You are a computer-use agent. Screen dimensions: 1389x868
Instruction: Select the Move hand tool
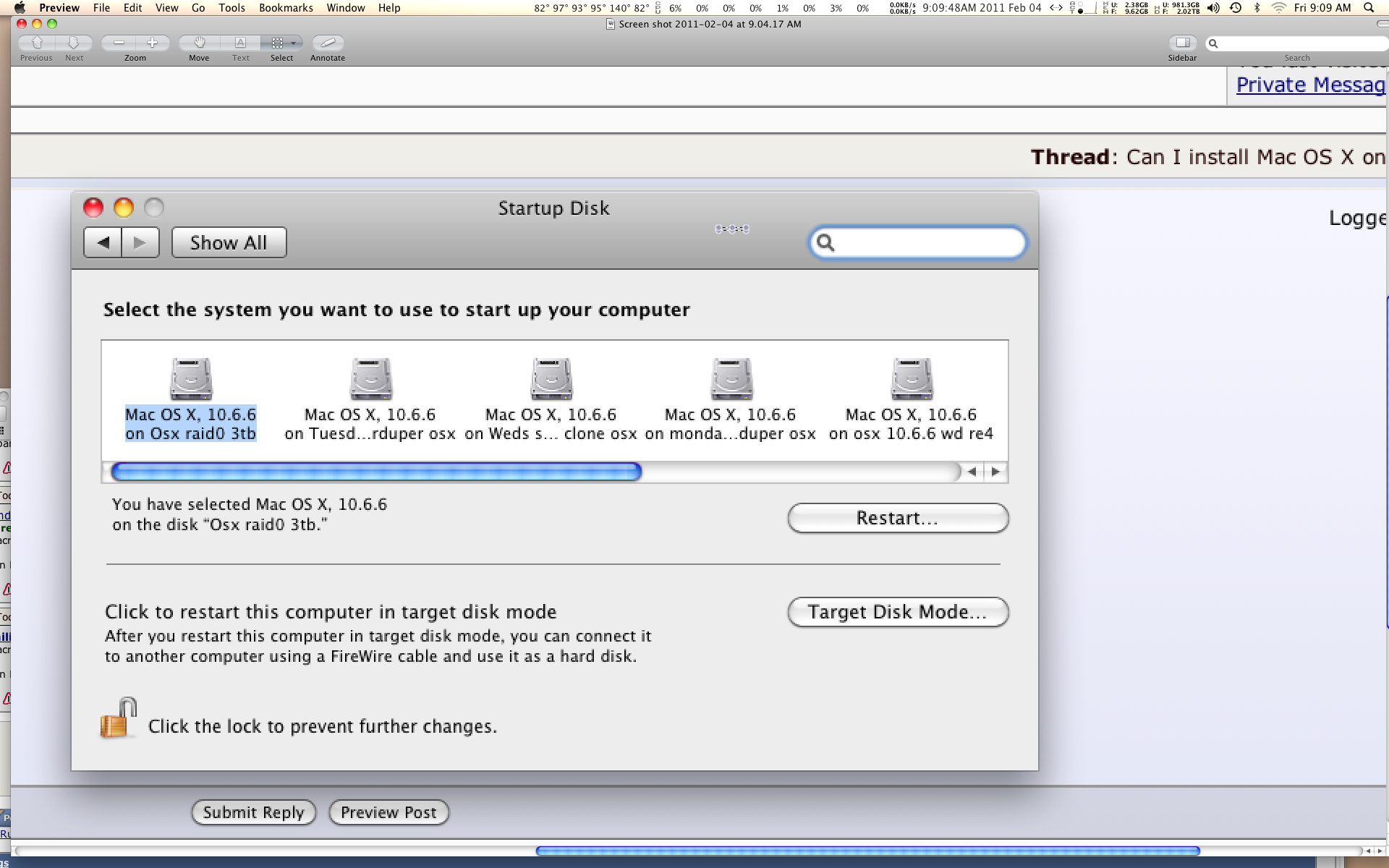tap(199, 43)
